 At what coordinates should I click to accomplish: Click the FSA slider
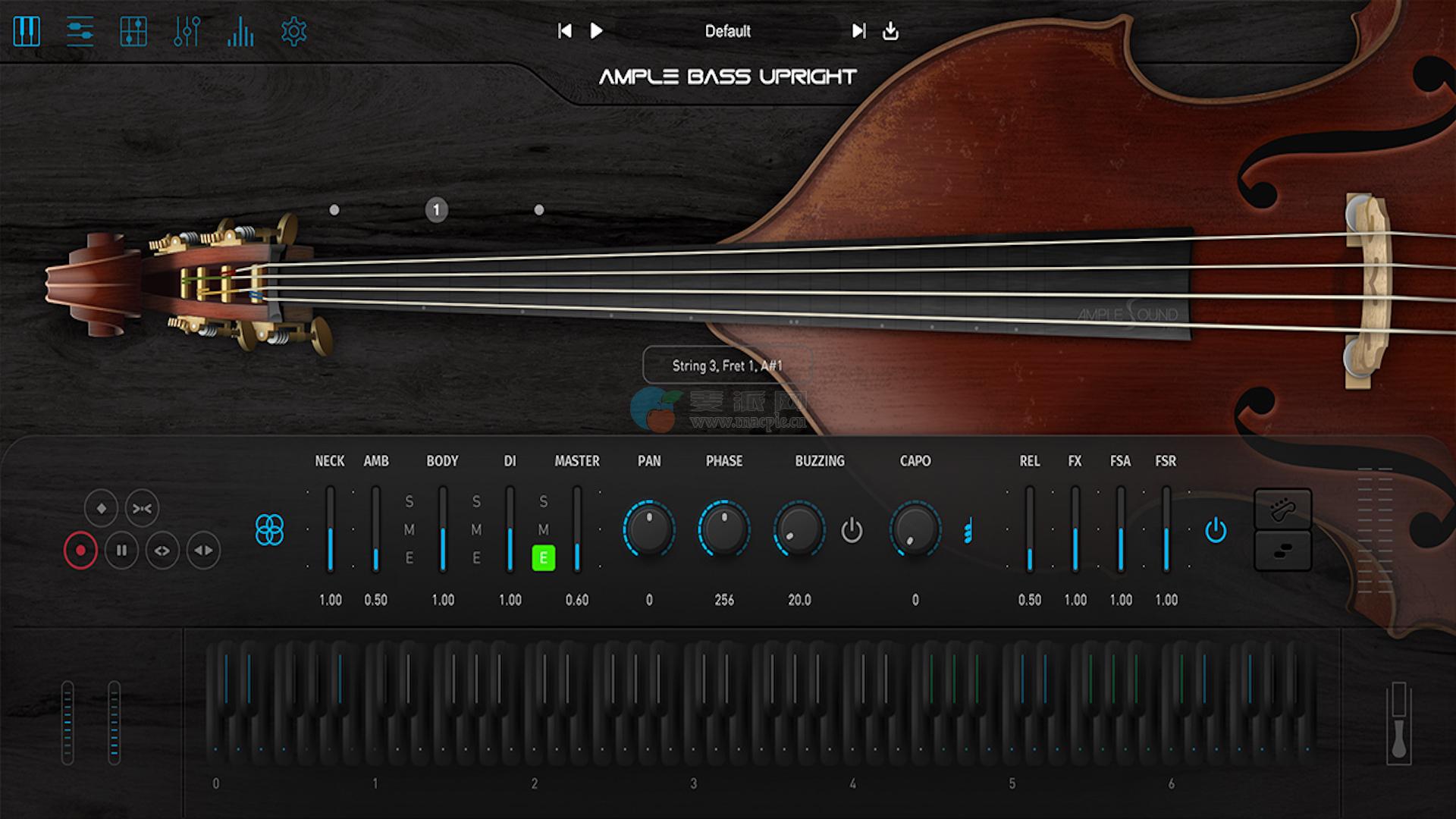point(1121,529)
